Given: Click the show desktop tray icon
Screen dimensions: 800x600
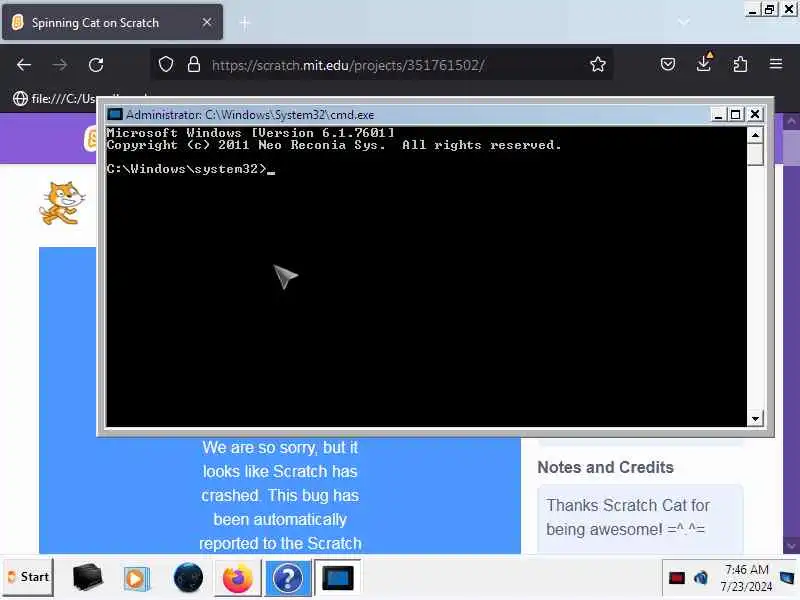Looking at the screenshot, I should click(788, 578).
